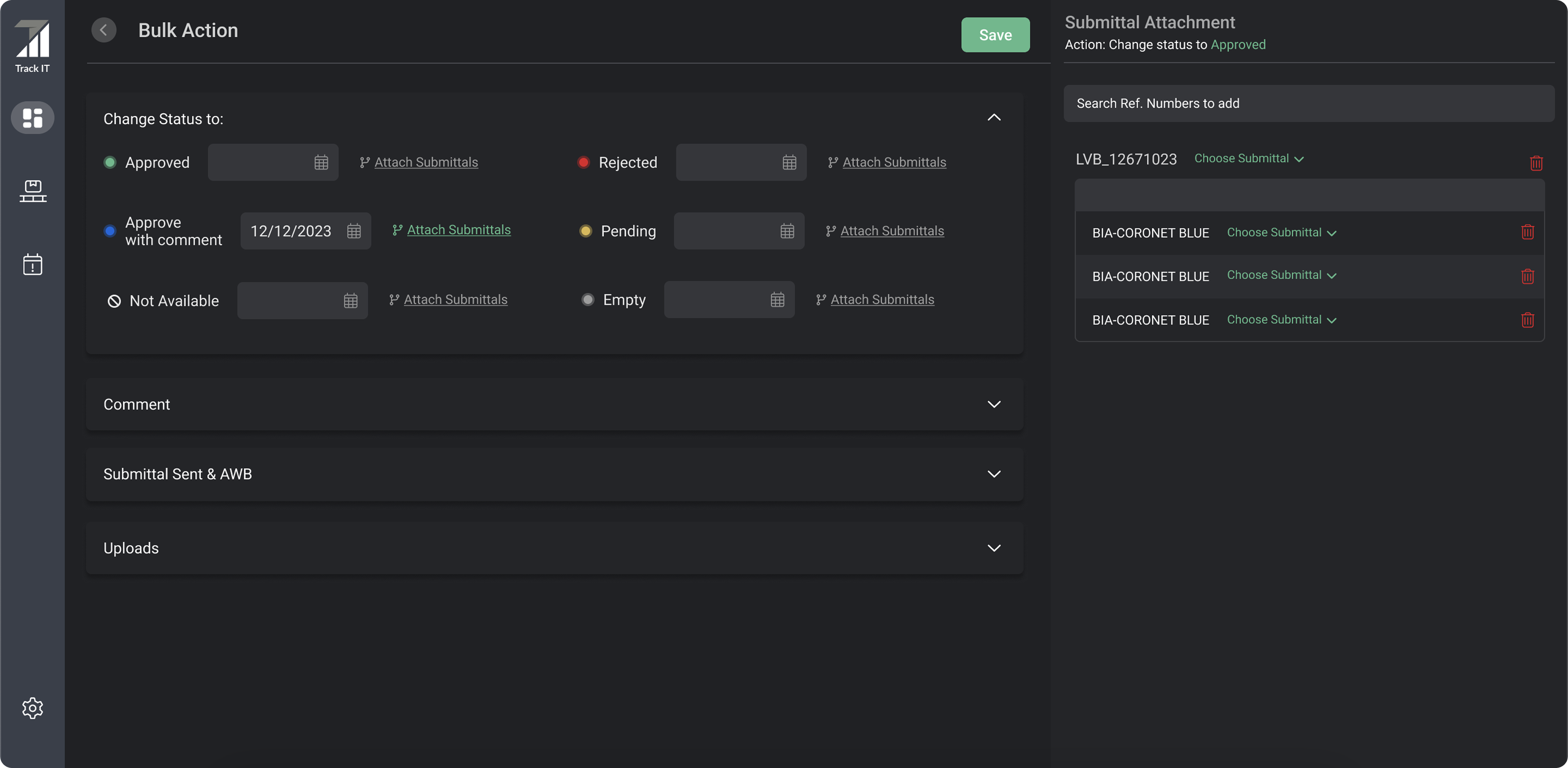Click Attach Submittals for Empty
This screenshot has width=1568, height=768.
click(875, 300)
